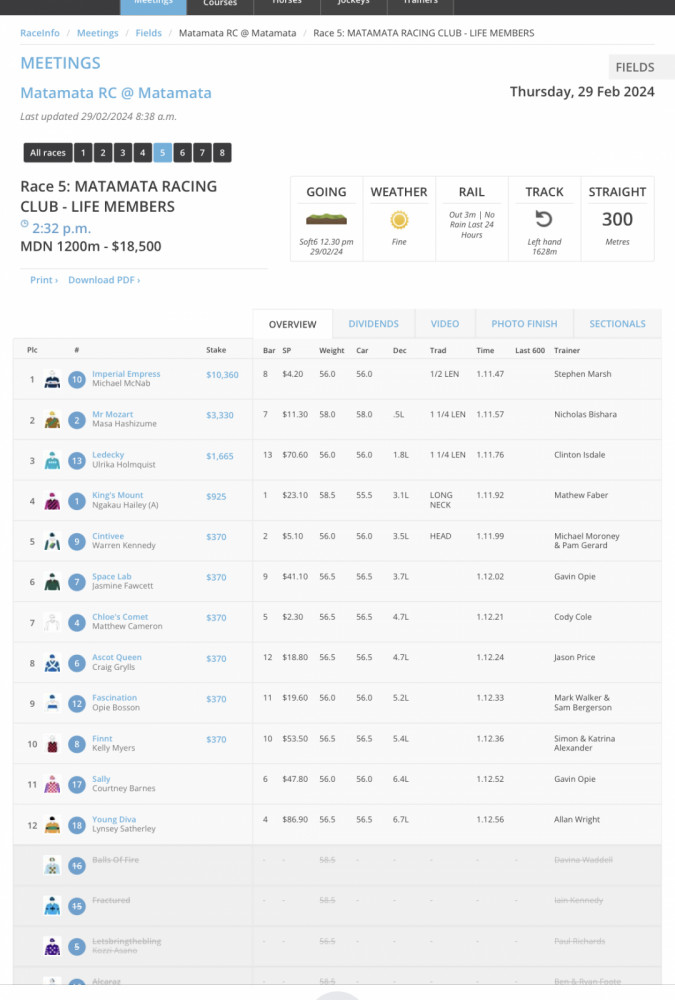Click jockey name Opie Bosson
The image size is (675, 1000).
pyautogui.click(x=115, y=707)
